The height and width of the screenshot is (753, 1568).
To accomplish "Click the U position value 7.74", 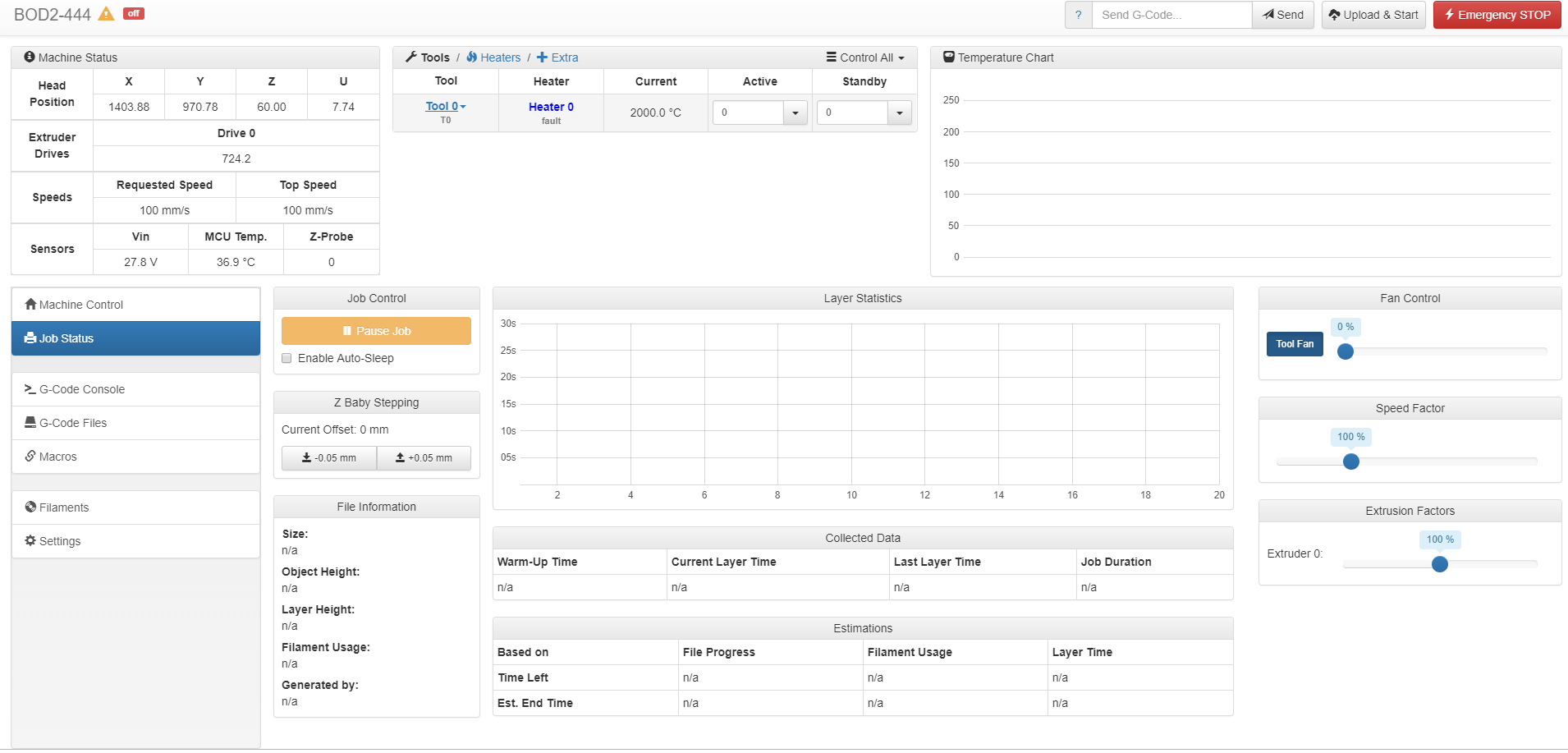I will pyautogui.click(x=343, y=107).
